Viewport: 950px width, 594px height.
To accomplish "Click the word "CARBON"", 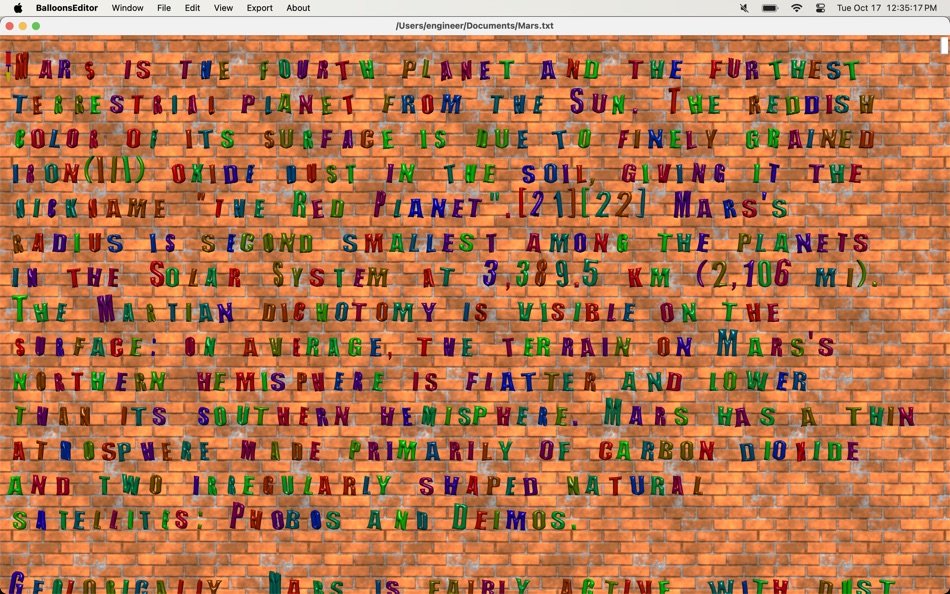I will [657, 450].
